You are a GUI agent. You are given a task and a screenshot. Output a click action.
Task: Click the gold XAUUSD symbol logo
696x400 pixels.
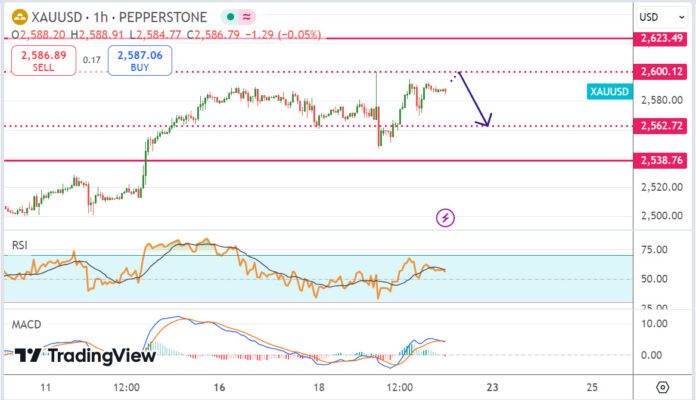coord(16,17)
